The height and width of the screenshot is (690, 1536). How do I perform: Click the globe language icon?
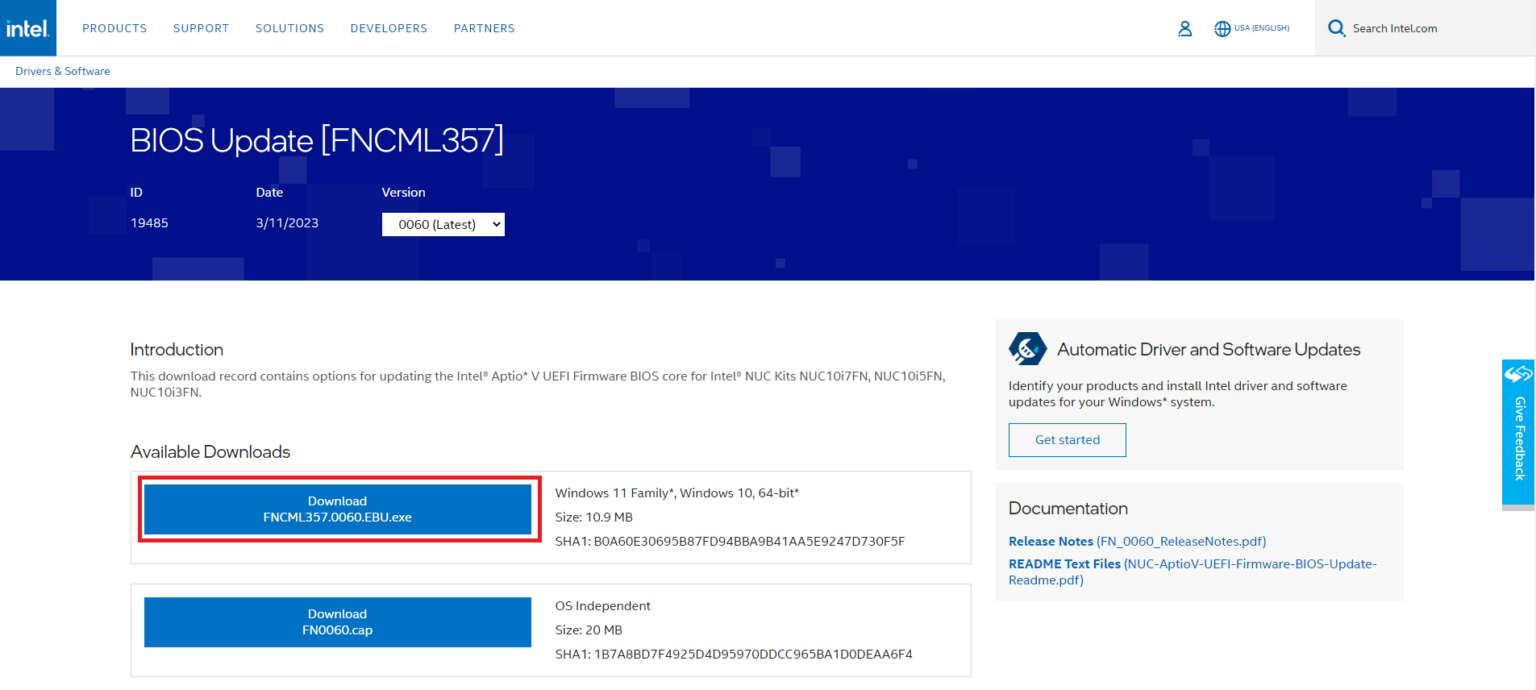(x=1222, y=29)
